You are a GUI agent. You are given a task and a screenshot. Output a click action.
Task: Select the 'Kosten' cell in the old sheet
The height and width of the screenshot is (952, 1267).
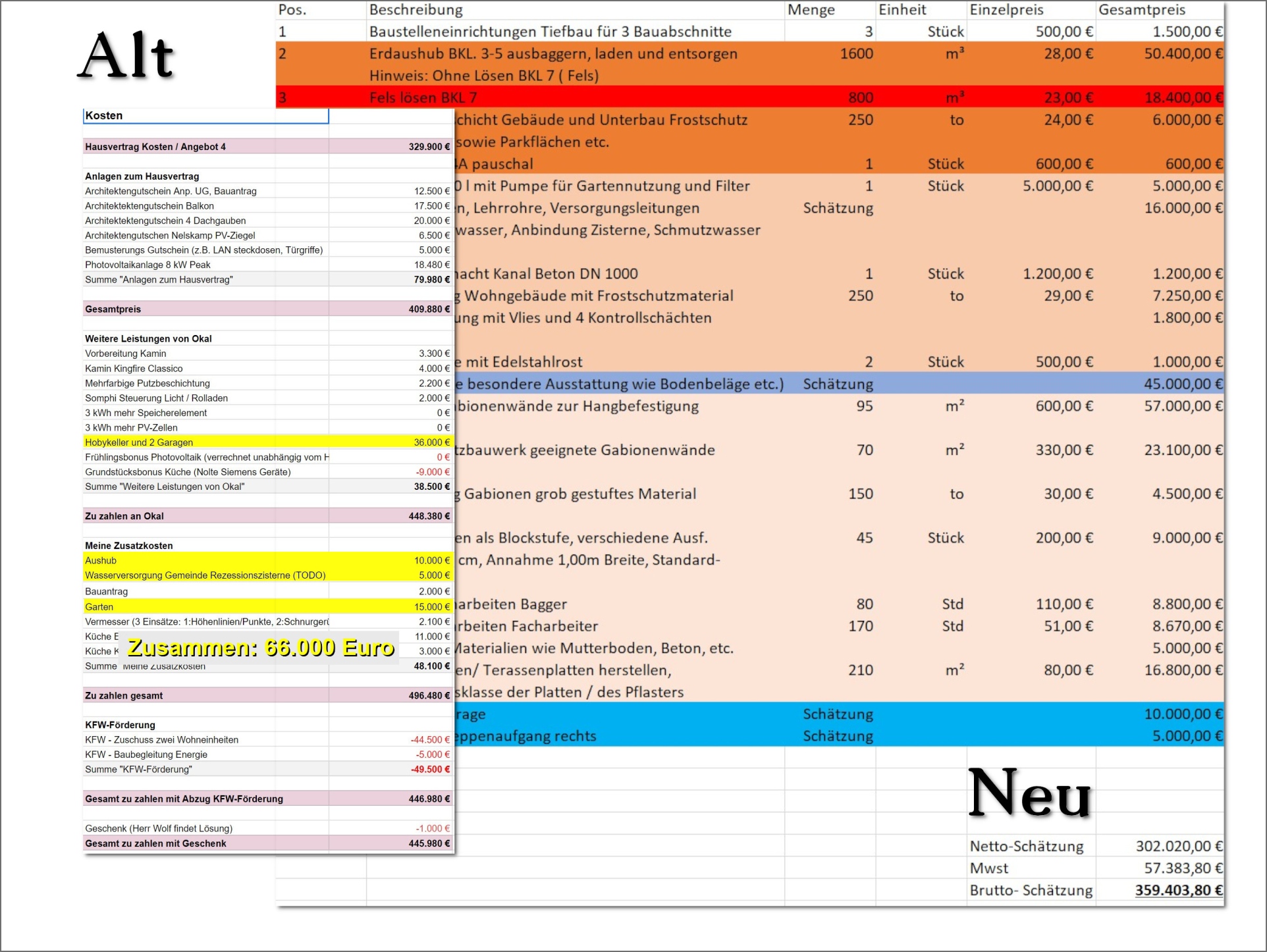click(205, 116)
